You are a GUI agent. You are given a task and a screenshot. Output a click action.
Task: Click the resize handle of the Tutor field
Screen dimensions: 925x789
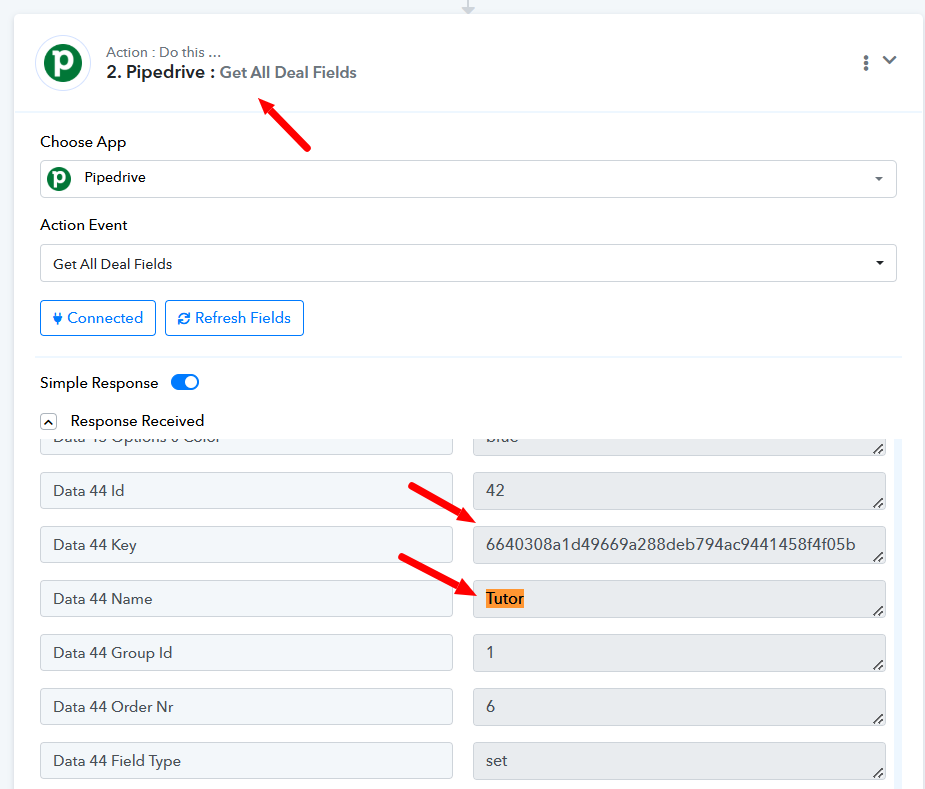[x=878, y=611]
